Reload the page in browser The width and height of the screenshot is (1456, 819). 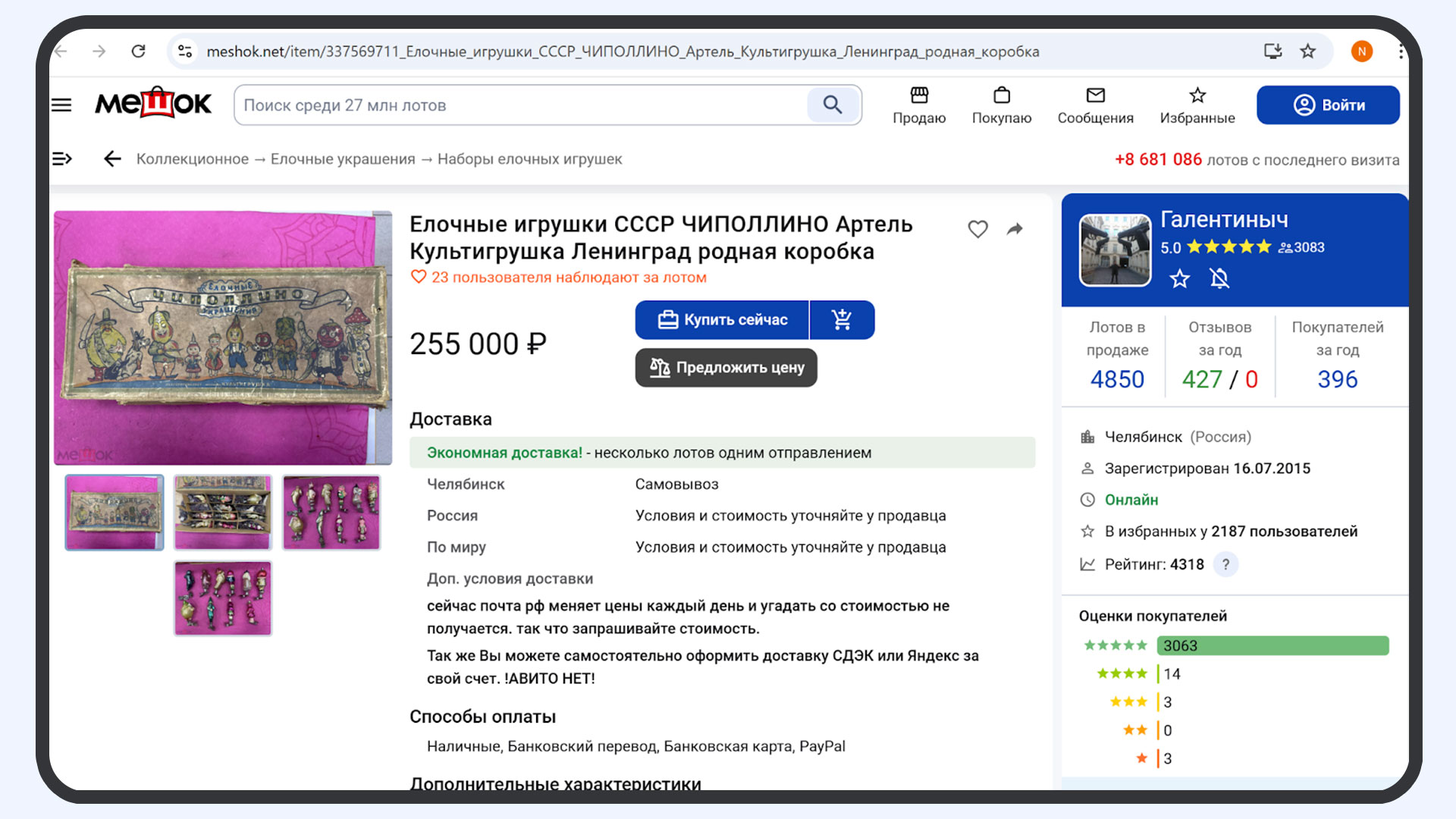point(138,52)
